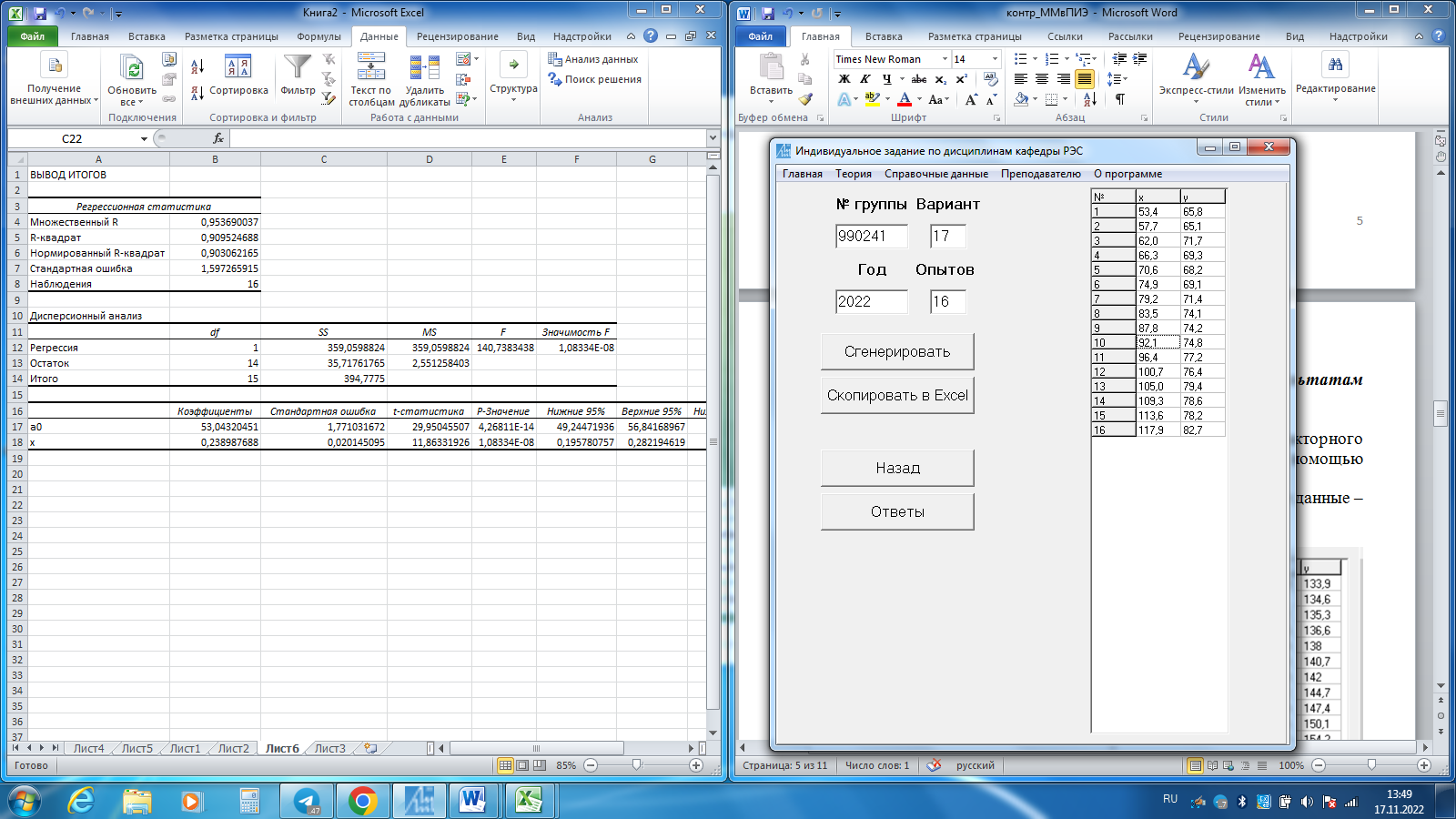Open Преподавателю menu in the РЭС program
This screenshot has width=1456, height=819.
(x=1041, y=174)
